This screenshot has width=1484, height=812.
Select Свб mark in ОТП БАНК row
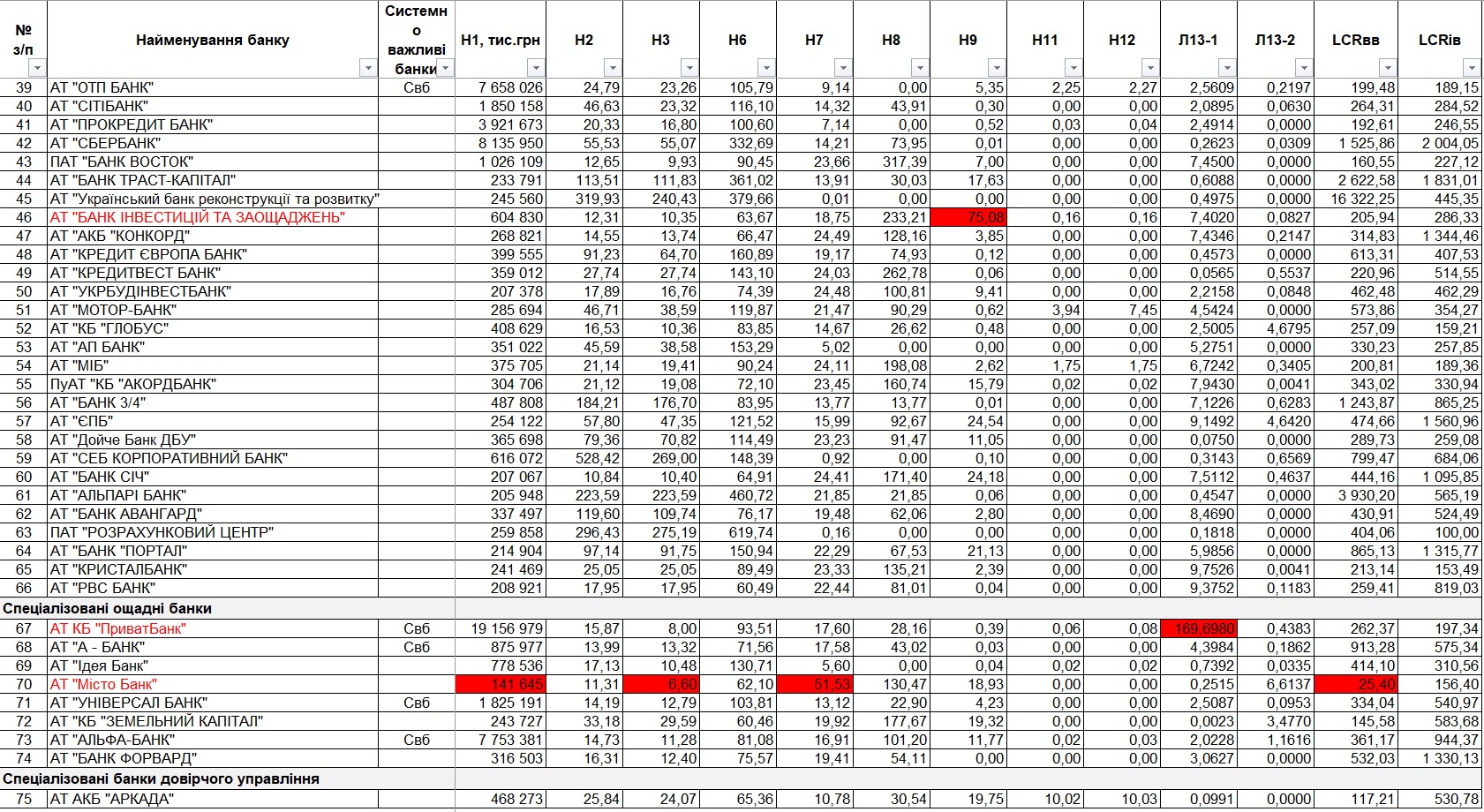[x=417, y=87]
